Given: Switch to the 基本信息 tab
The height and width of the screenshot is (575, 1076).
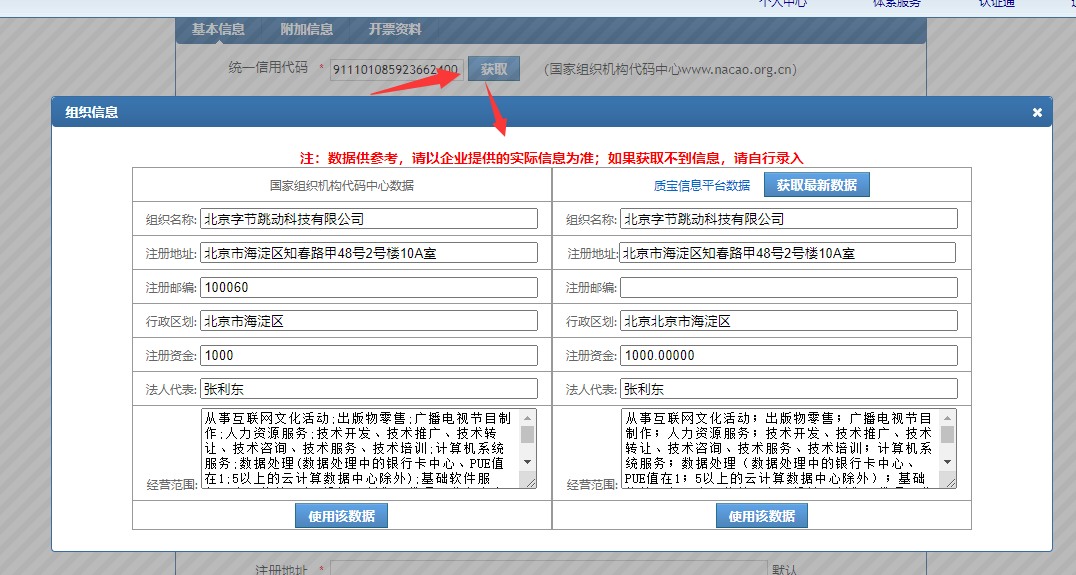Looking at the screenshot, I should tap(218, 30).
